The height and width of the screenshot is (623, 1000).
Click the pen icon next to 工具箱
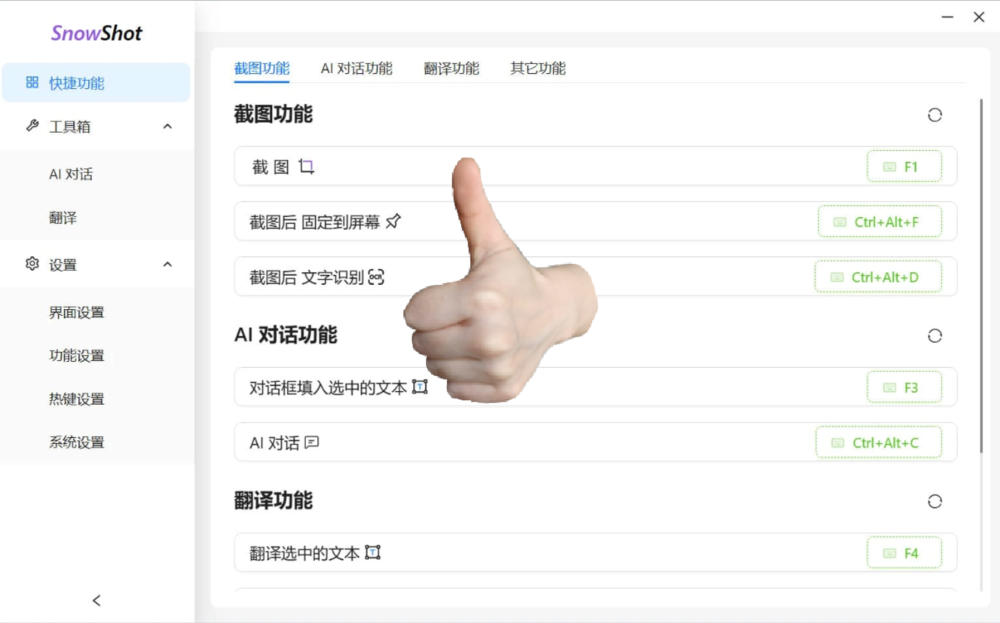[32, 126]
